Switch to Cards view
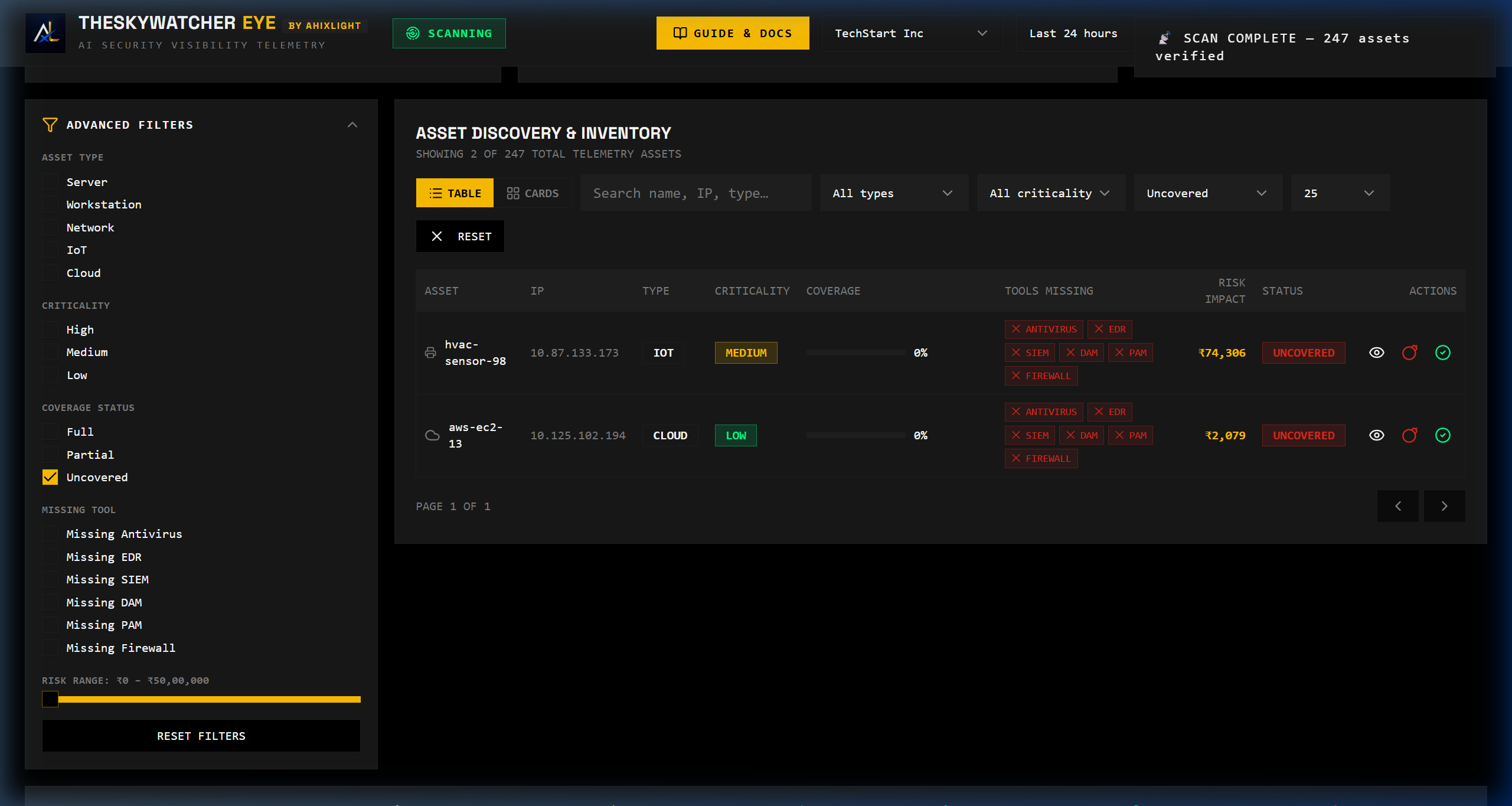1512x806 pixels. coord(533,193)
